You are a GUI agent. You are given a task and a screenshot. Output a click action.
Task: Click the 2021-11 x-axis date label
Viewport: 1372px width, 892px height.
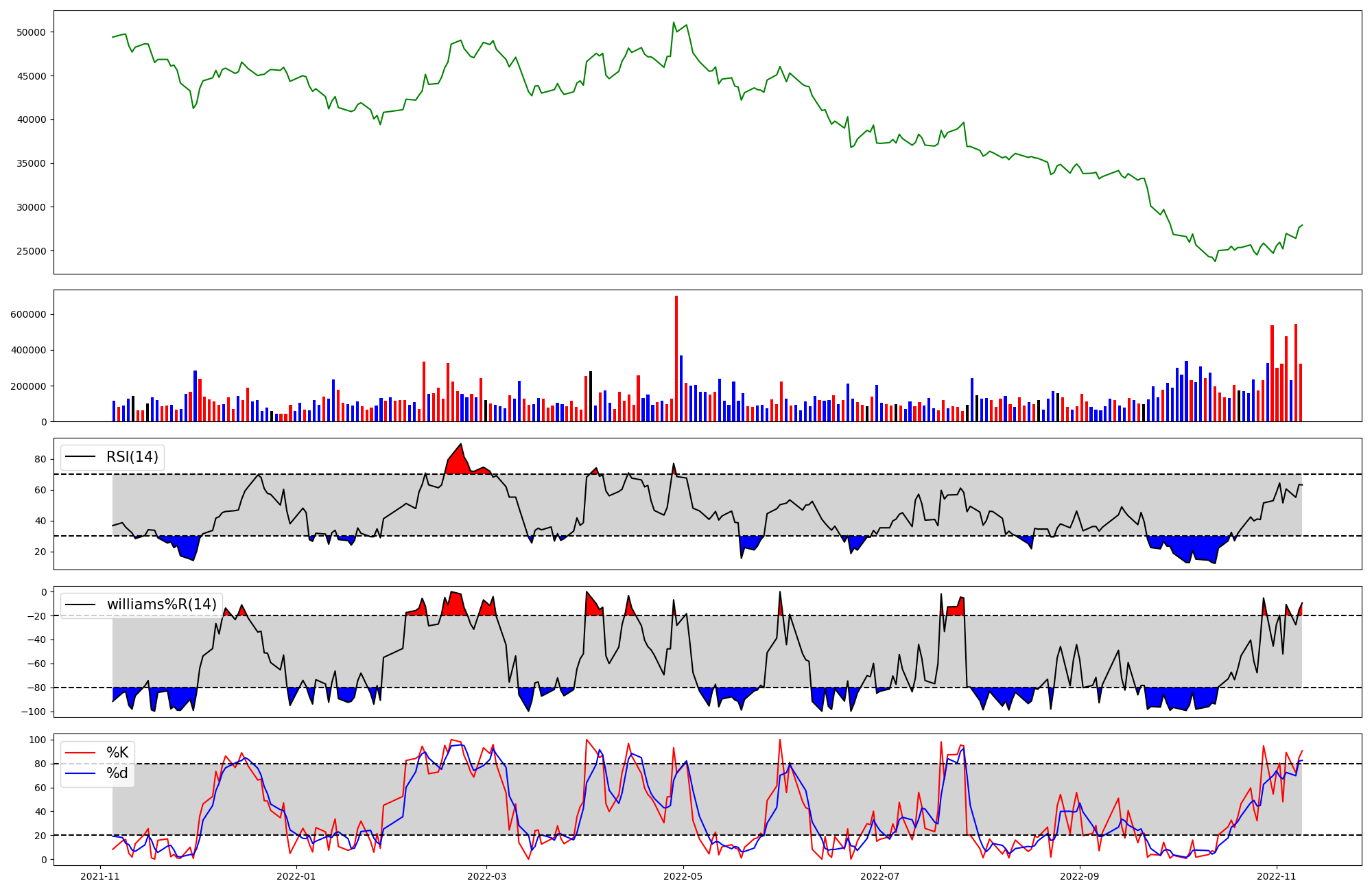coord(100,876)
